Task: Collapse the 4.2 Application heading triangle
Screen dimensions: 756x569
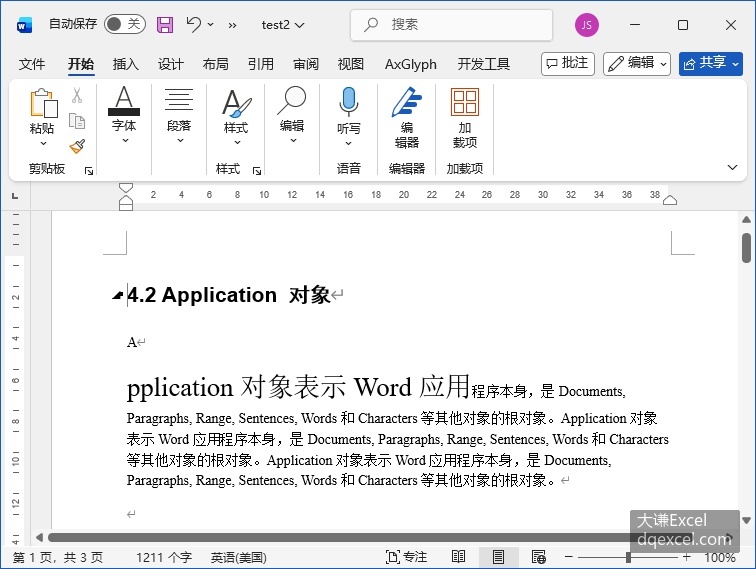Action: (117, 296)
